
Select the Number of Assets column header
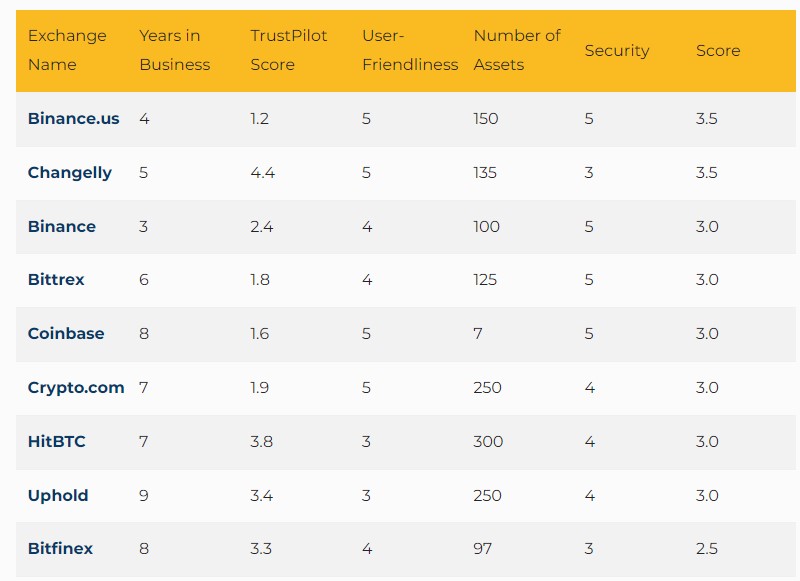(517, 50)
